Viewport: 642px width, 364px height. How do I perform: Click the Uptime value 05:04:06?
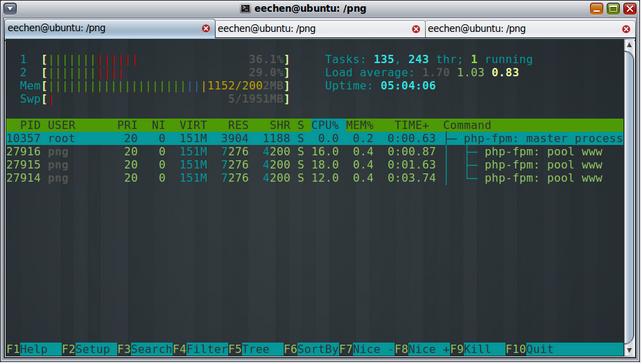pos(408,86)
